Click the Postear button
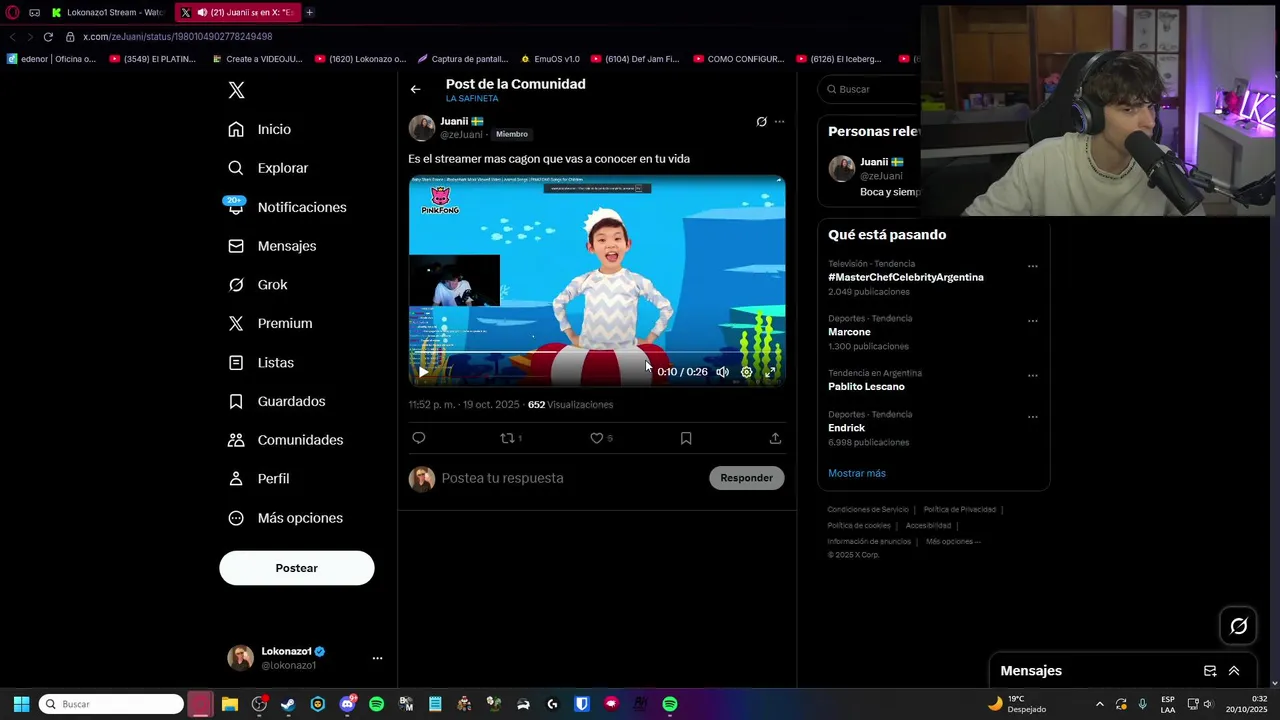The image size is (1280, 720). (x=297, y=568)
